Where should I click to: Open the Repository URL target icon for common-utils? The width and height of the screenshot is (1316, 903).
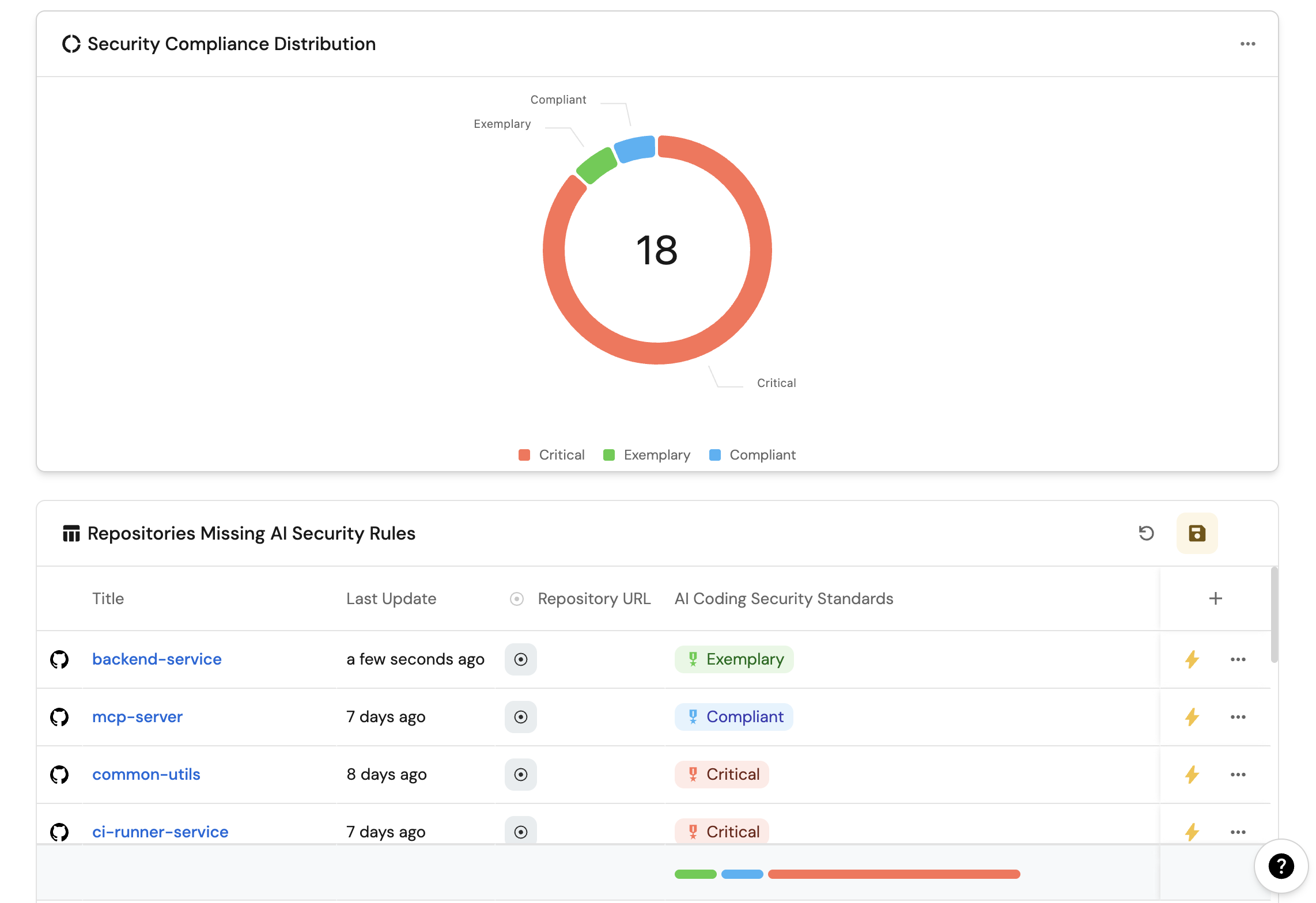click(x=520, y=775)
